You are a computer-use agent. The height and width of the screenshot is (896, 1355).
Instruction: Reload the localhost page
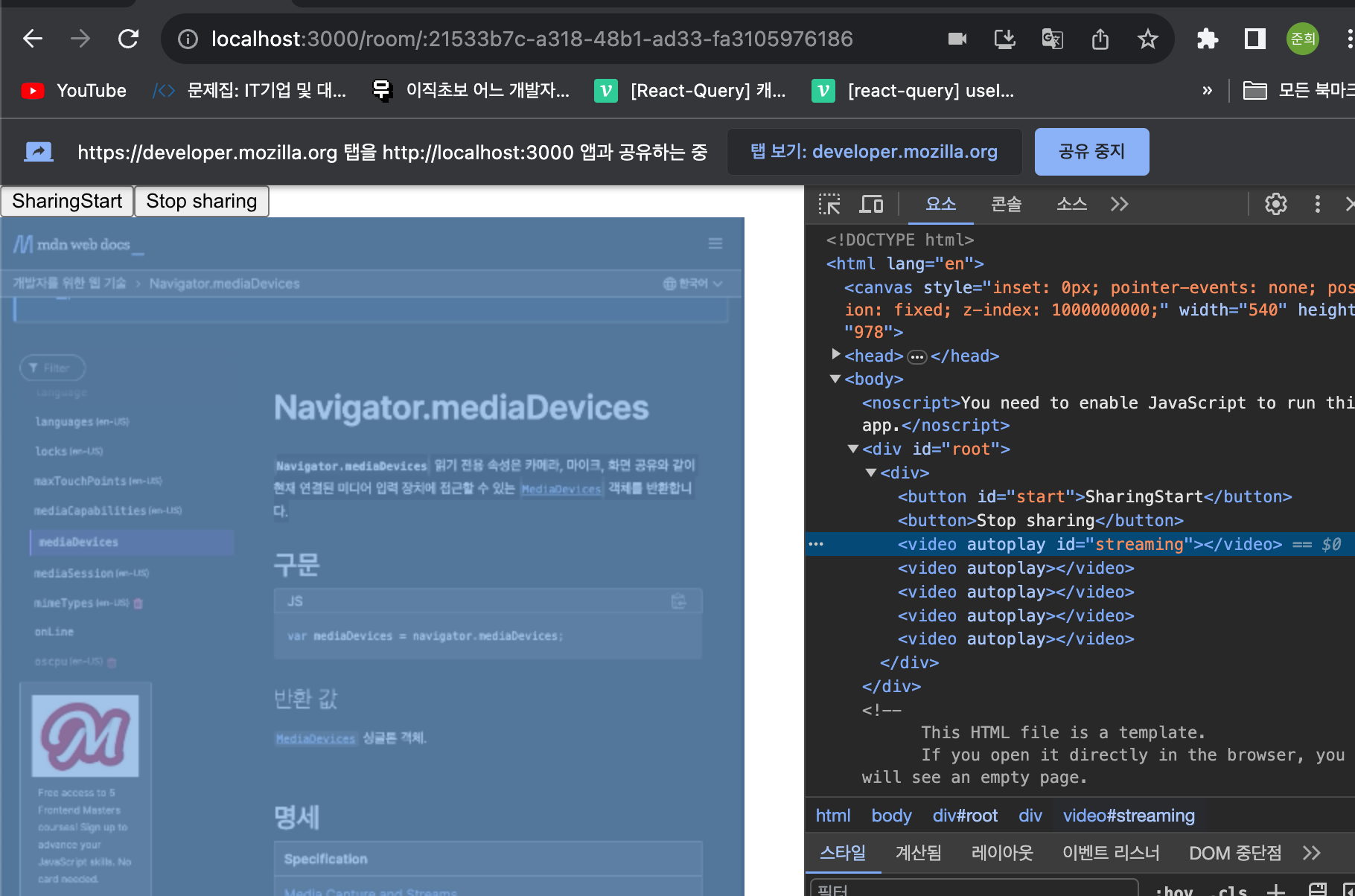(128, 39)
